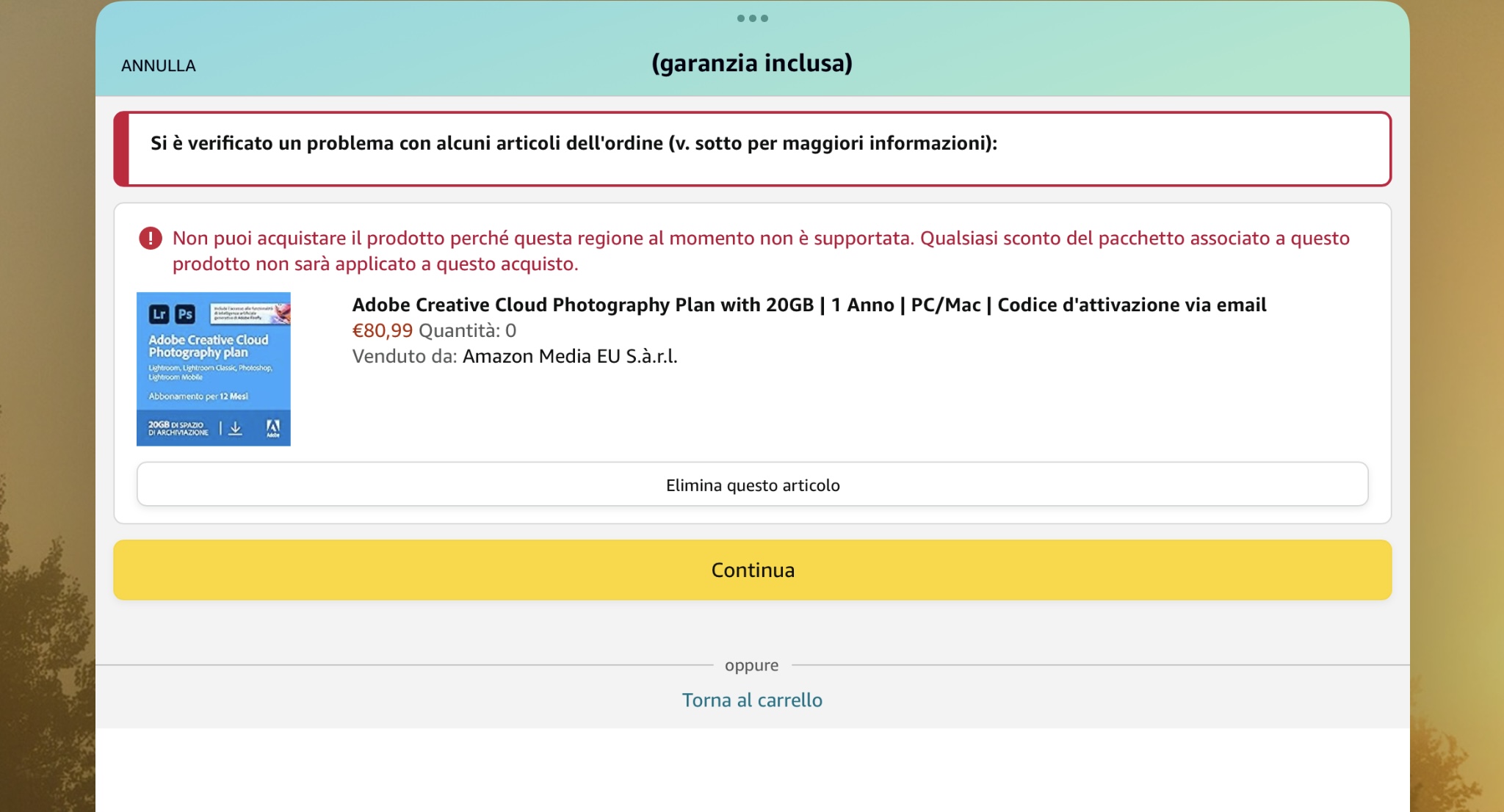
Task: Click the (garanzia inclusa) header title
Action: click(752, 63)
